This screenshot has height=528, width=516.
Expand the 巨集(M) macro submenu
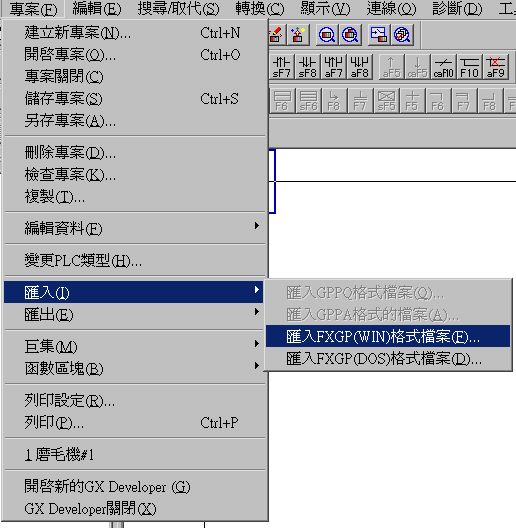[135, 346]
